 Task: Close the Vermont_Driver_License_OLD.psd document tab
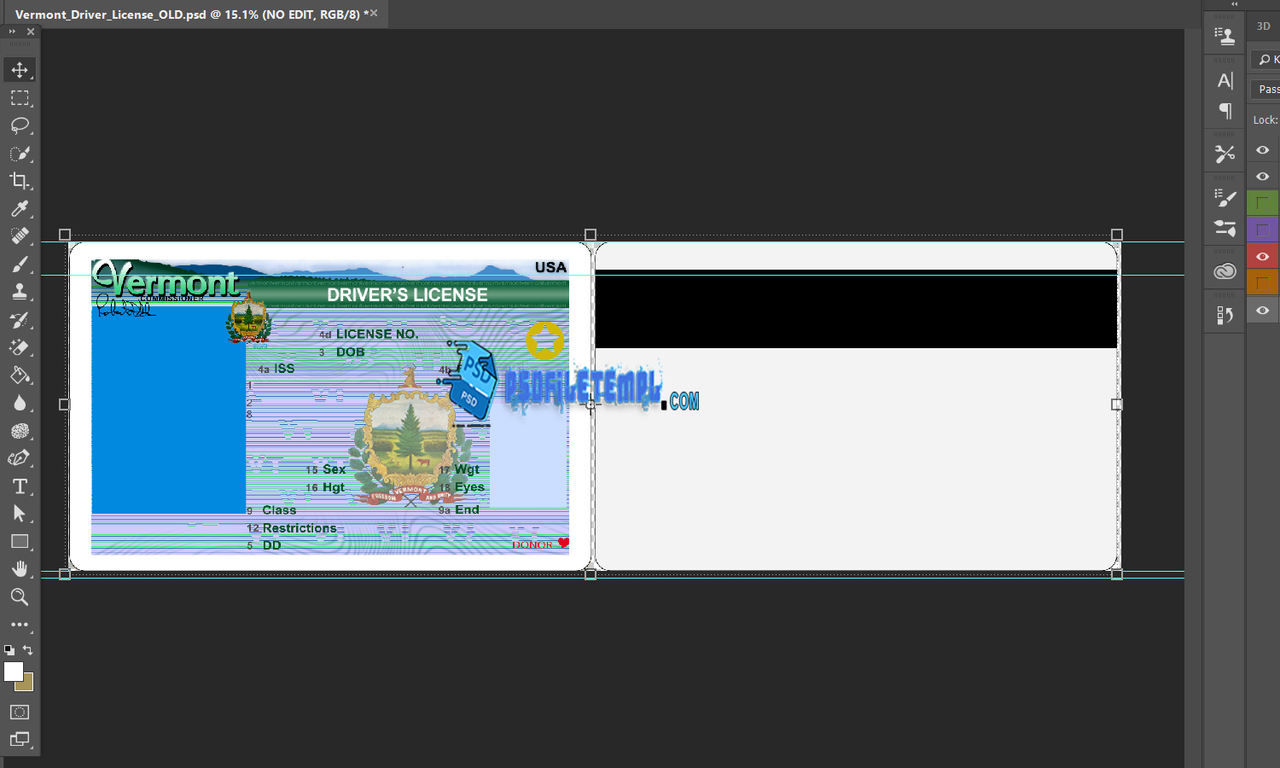coord(374,13)
